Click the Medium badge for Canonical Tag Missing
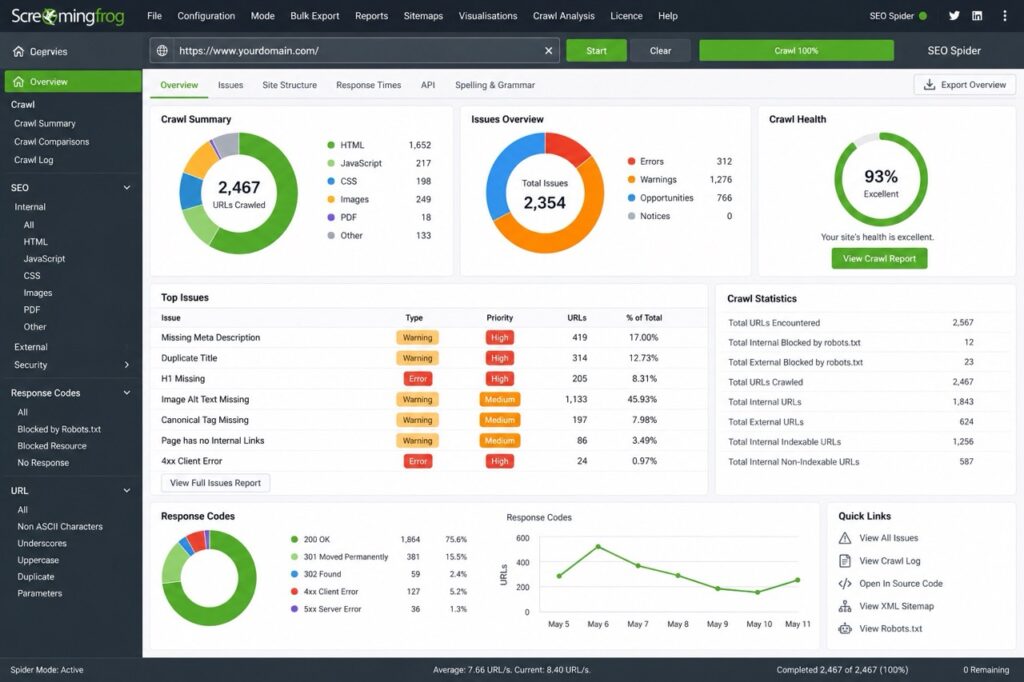Image resolution: width=1024 pixels, height=682 pixels. coord(500,420)
